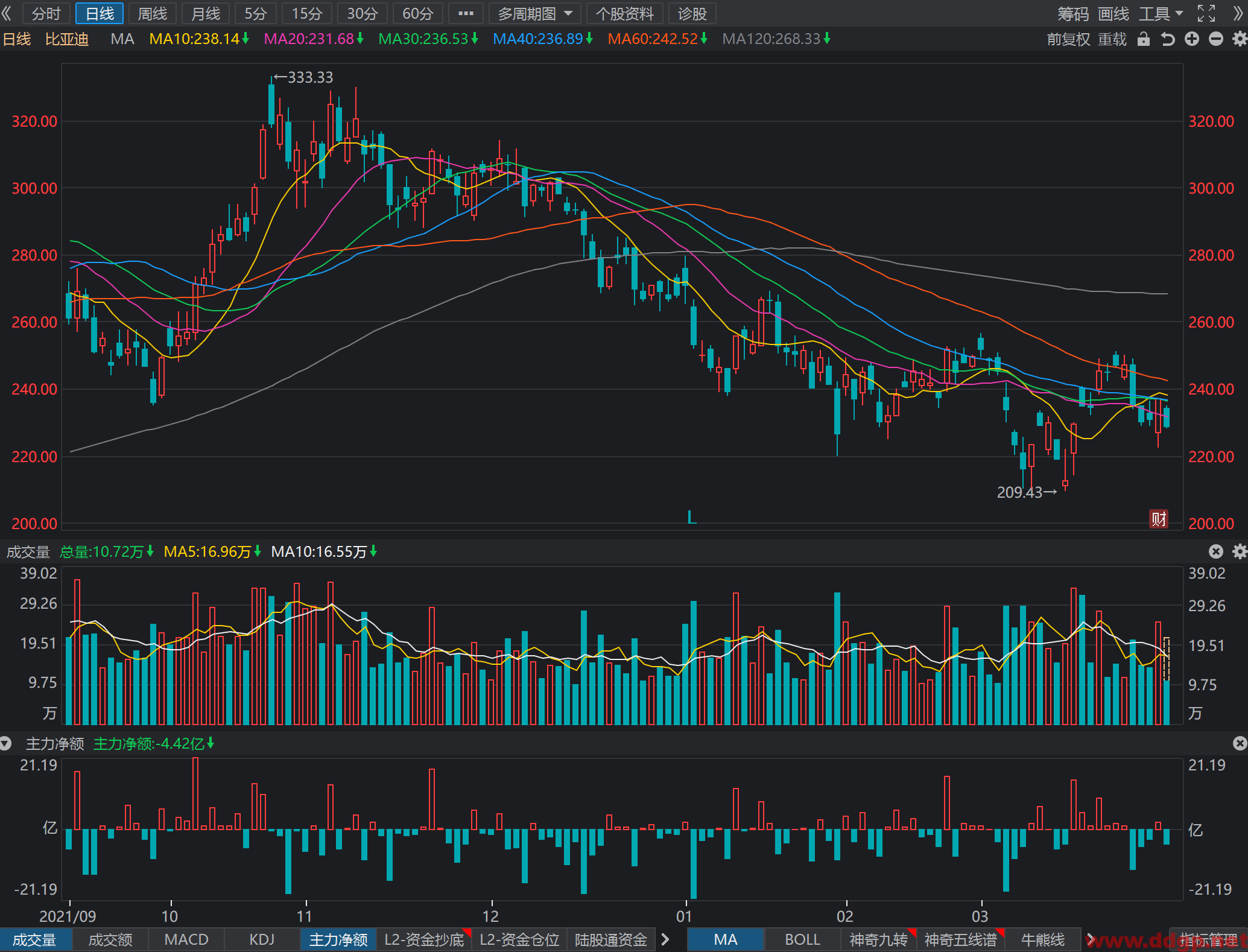Image resolution: width=1248 pixels, height=952 pixels.
Task: Click the MA20:231.68 legend value
Action: (314, 39)
